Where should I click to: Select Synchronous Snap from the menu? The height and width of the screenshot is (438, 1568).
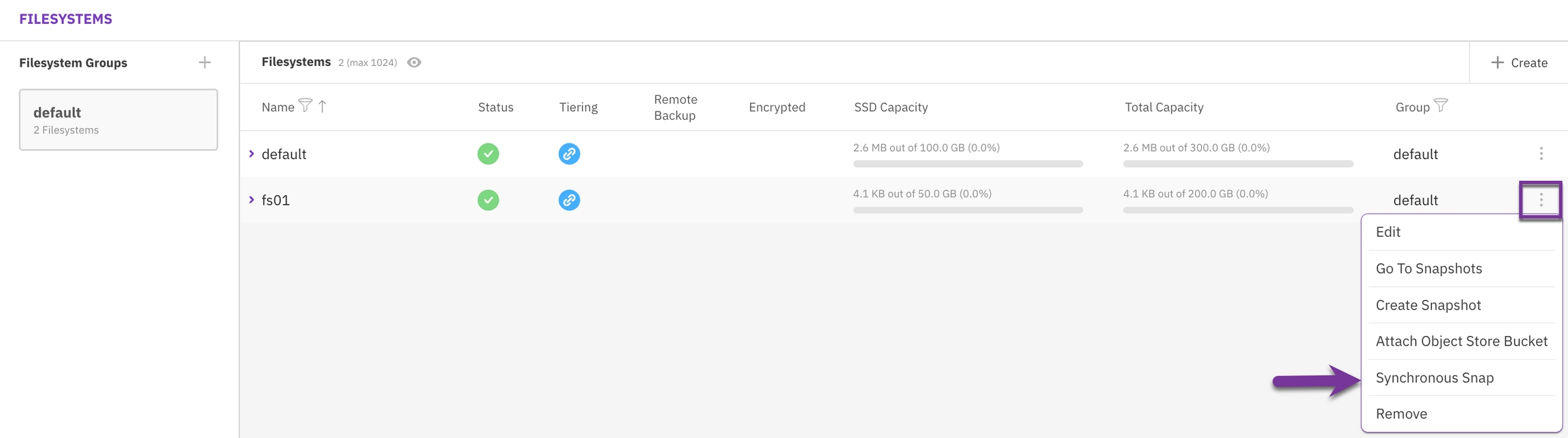(x=1434, y=377)
